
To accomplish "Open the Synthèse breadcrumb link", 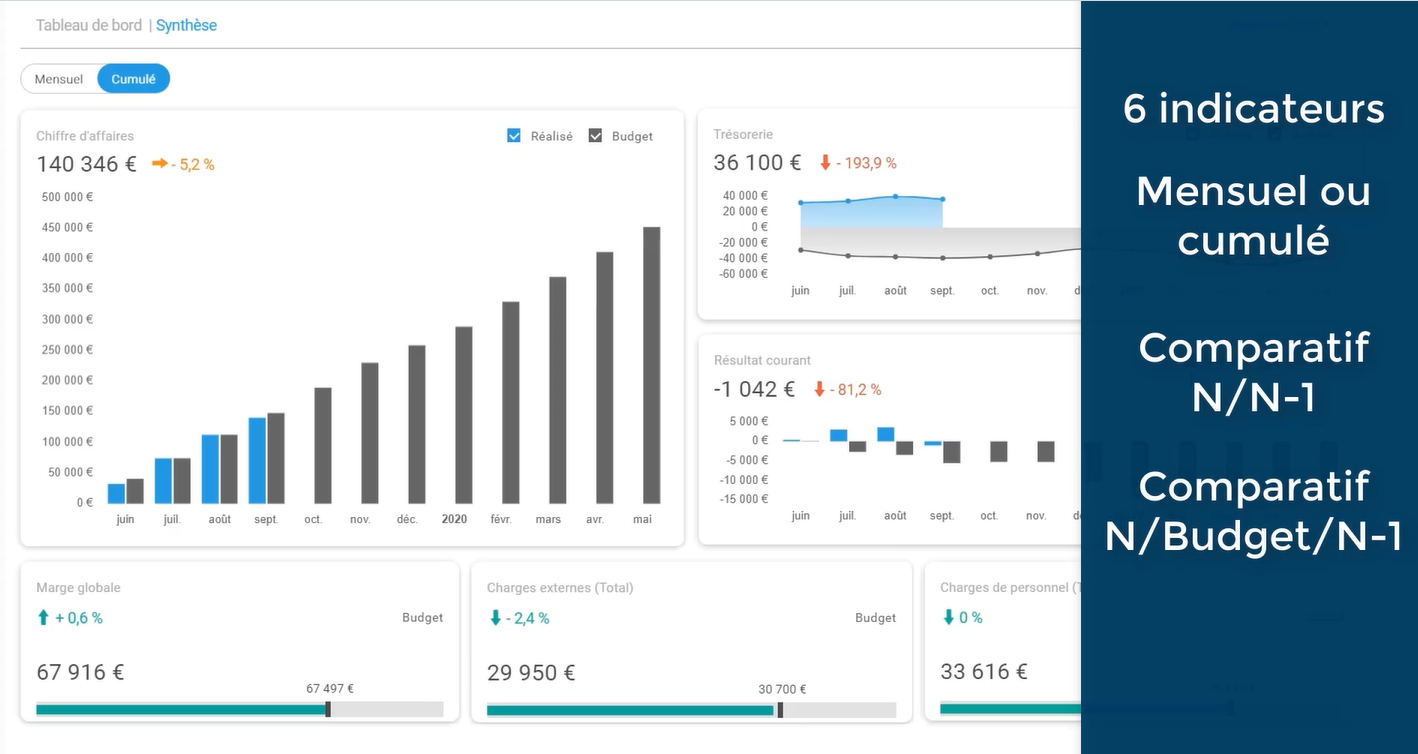I will (x=186, y=25).
